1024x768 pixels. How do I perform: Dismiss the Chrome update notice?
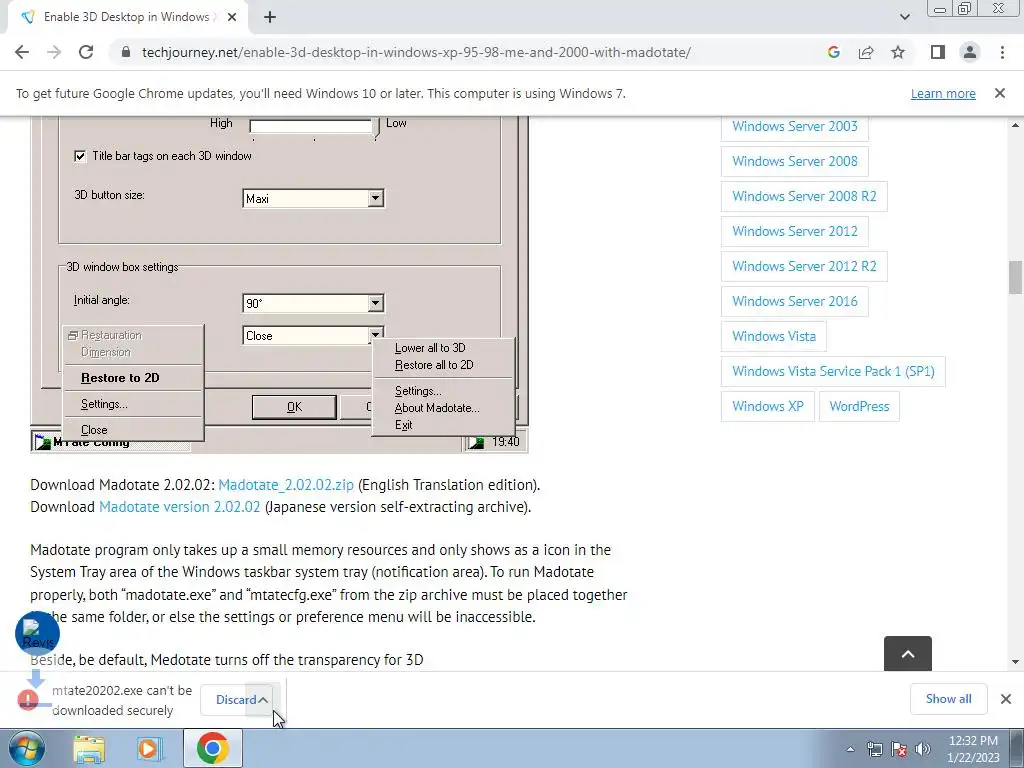pyautogui.click(x=1000, y=93)
